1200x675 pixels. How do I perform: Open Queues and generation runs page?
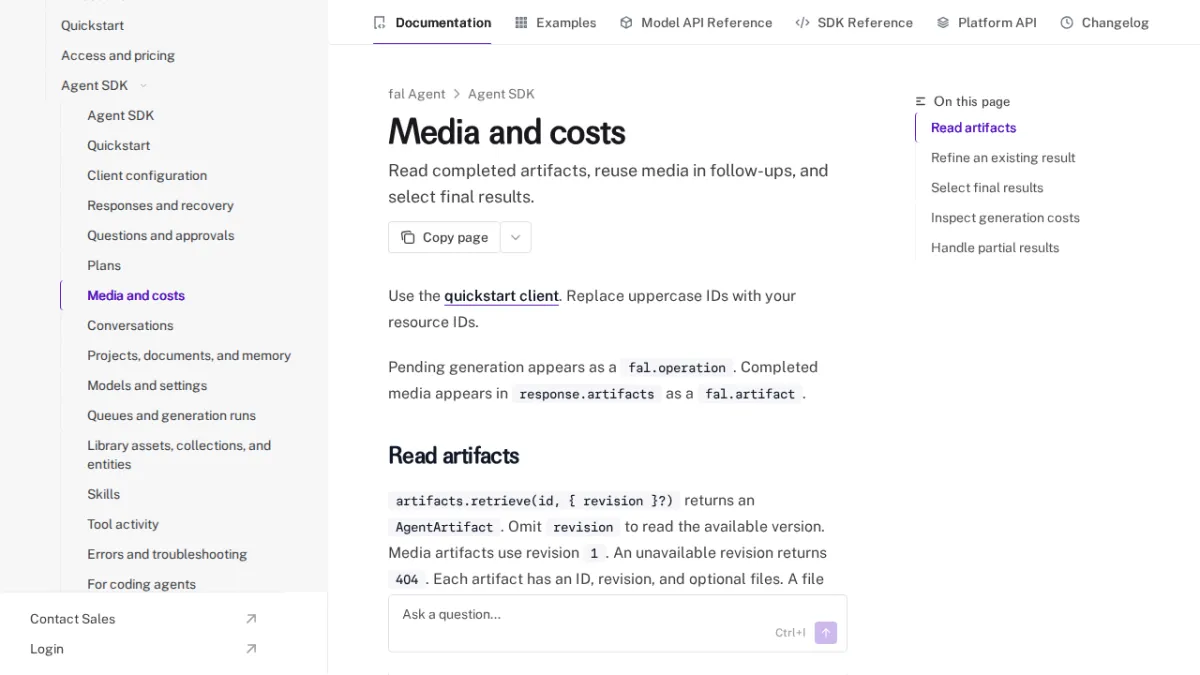click(171, 416)
